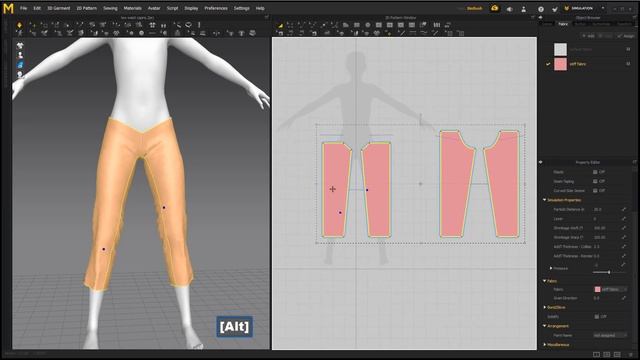
Task: Toggle the Solidify checkbox
Action: coord(597,316)
